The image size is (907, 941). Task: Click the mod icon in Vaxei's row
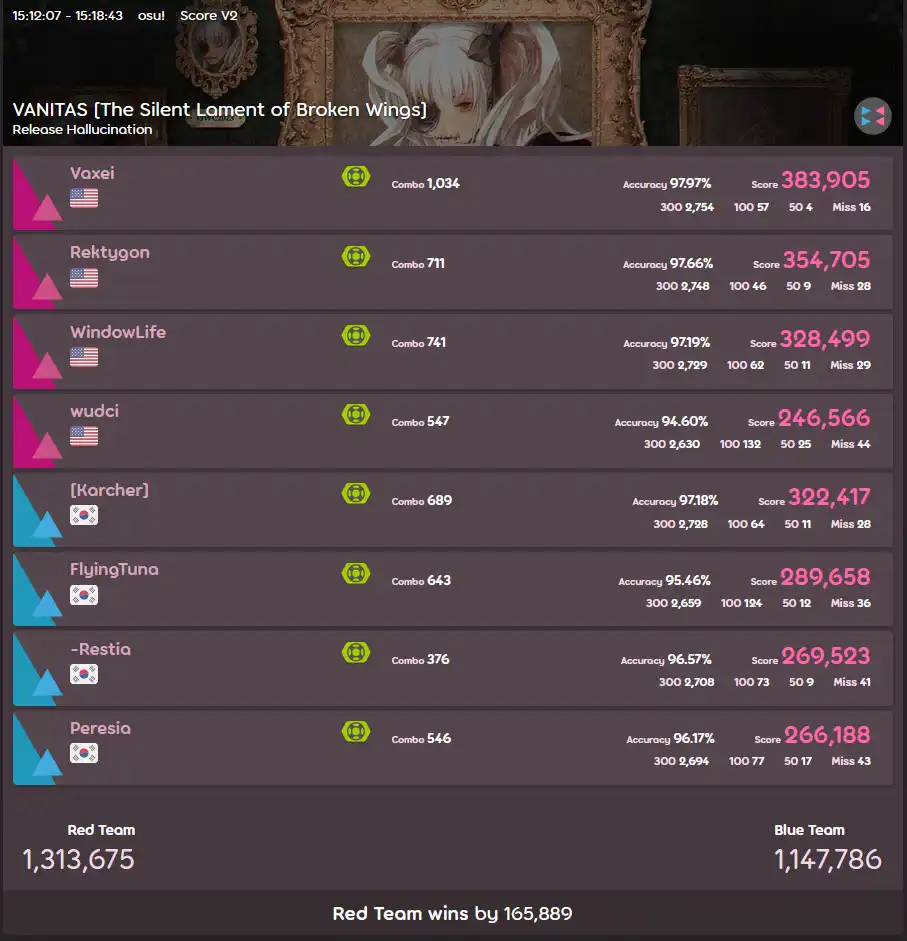coord(356,176)
